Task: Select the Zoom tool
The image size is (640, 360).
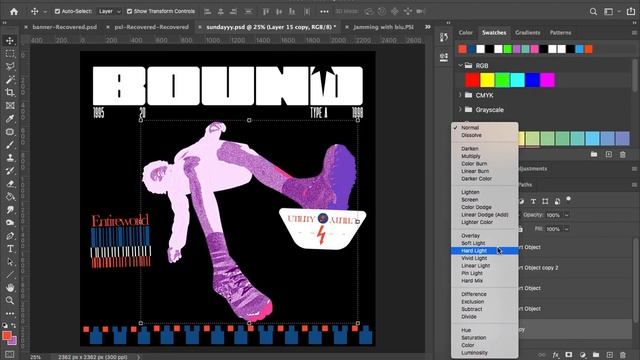Action: (10, 301)
